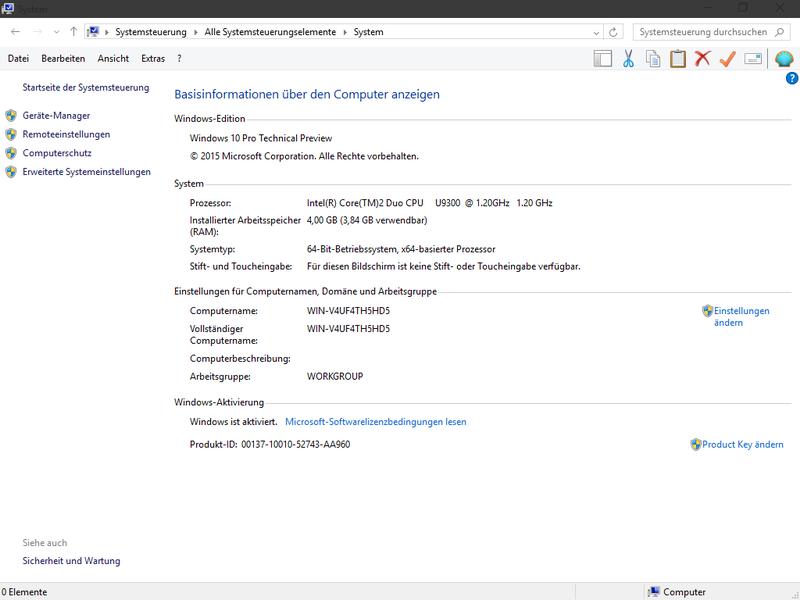Click name value in Computername row
The height and width of the screenshot is (600, 800).
tap(348, 311)
